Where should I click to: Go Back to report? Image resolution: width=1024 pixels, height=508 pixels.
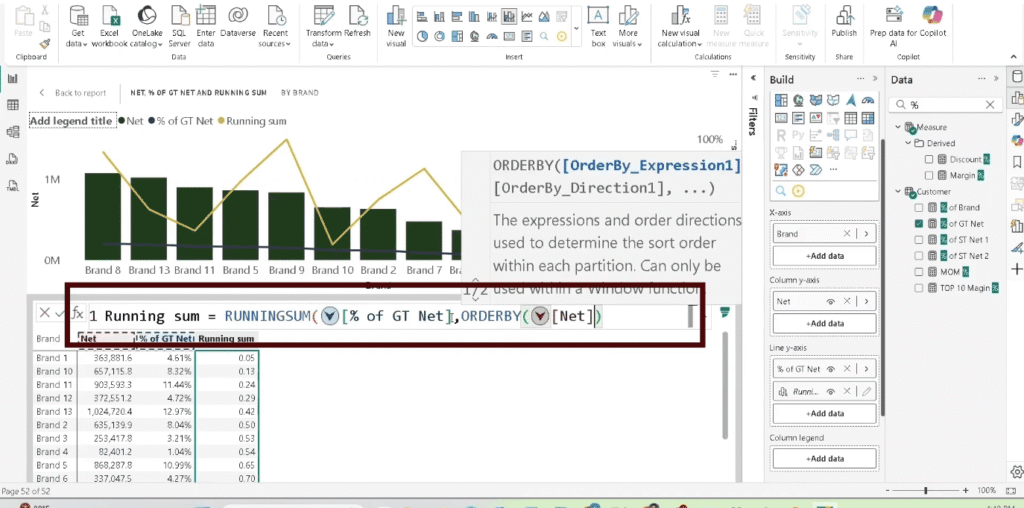pos(72,93)
